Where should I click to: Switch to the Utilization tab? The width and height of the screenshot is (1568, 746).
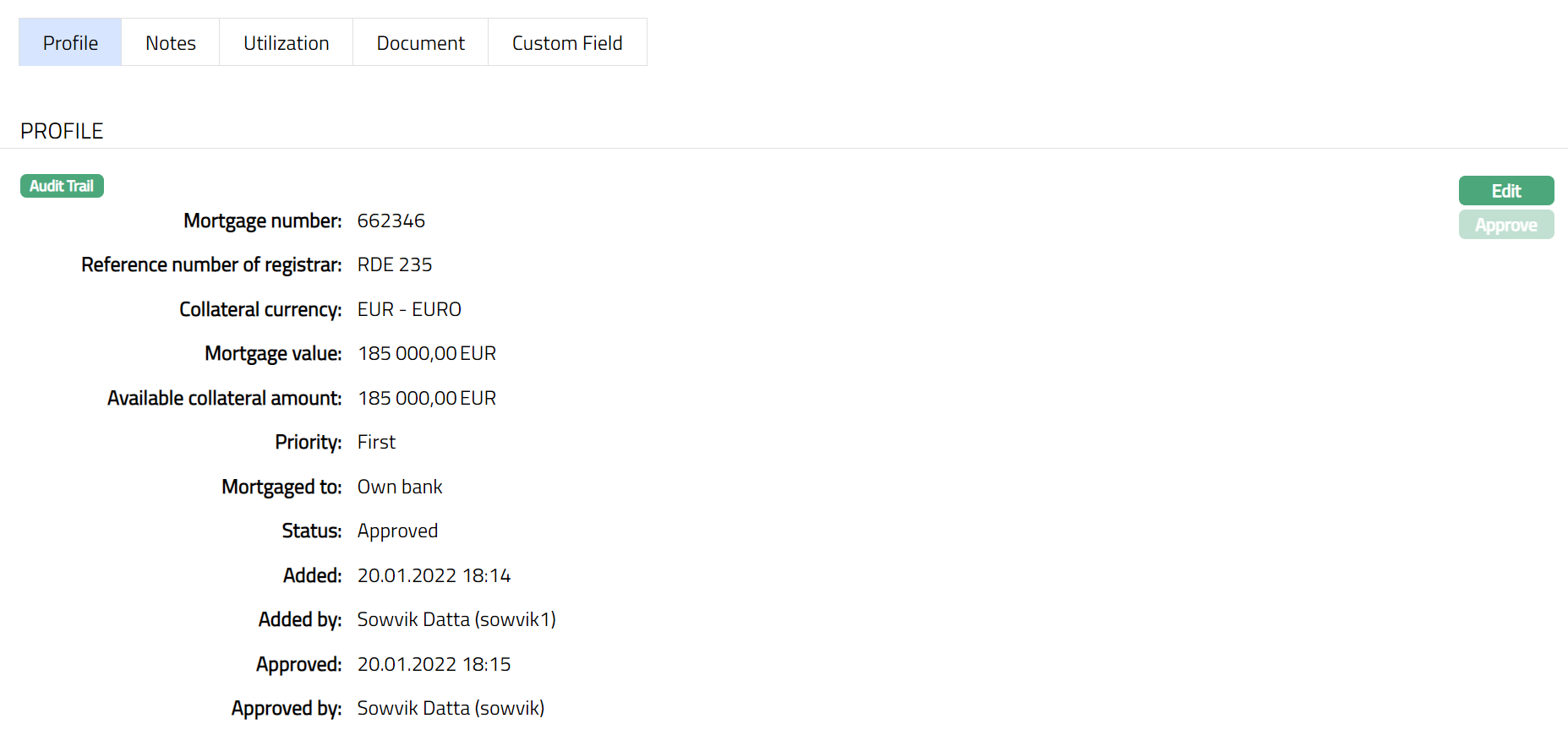[286, 43]
